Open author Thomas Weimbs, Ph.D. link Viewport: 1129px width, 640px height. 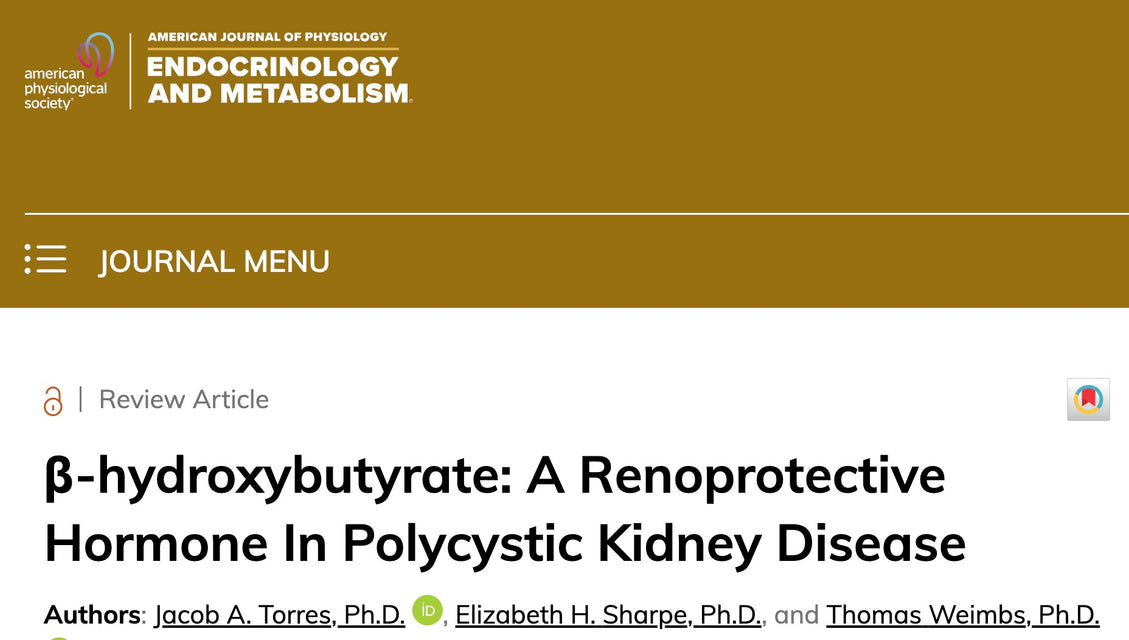[963, 615]
